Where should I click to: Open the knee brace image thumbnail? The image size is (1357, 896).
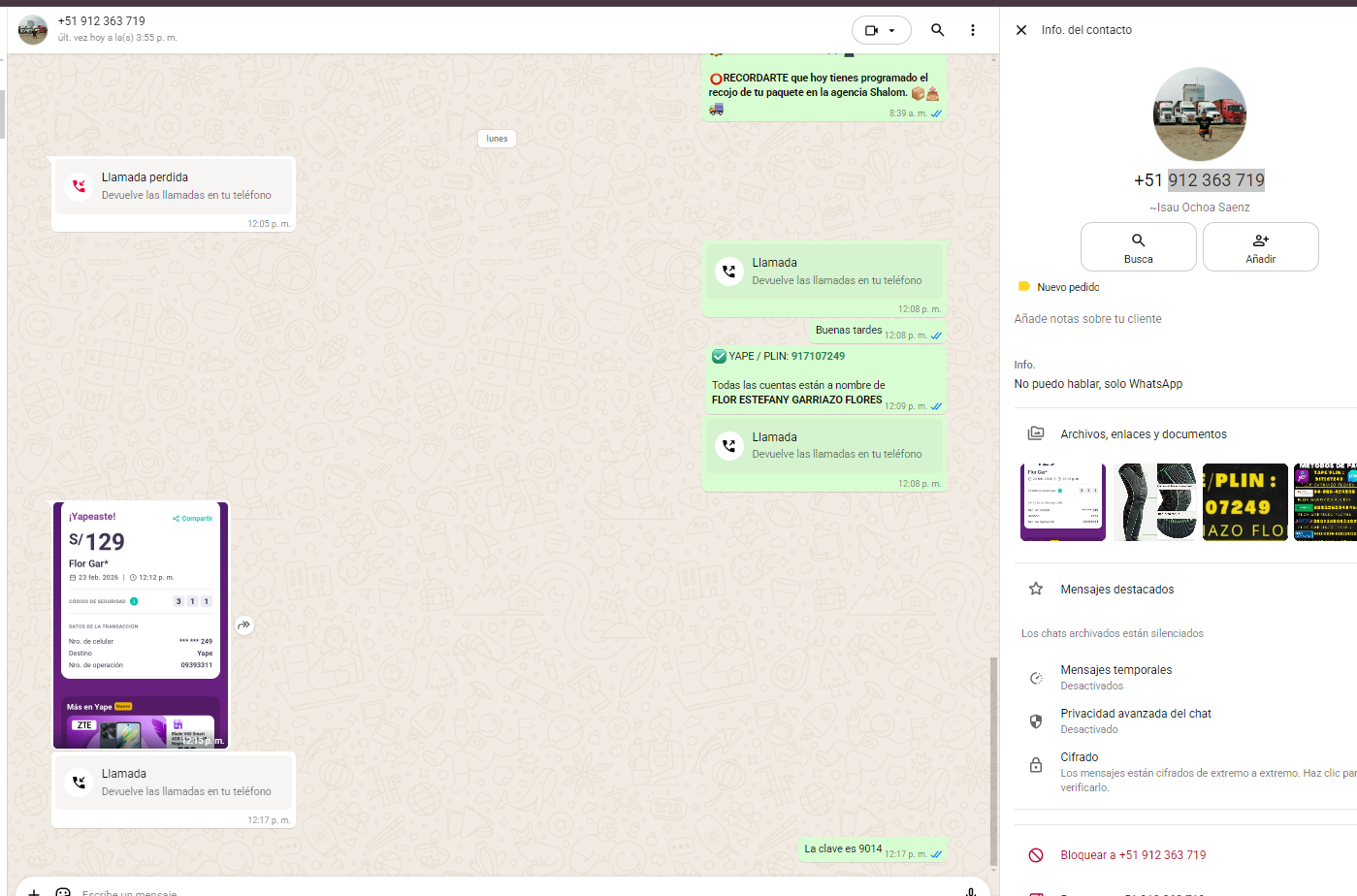click(1153, 502)
